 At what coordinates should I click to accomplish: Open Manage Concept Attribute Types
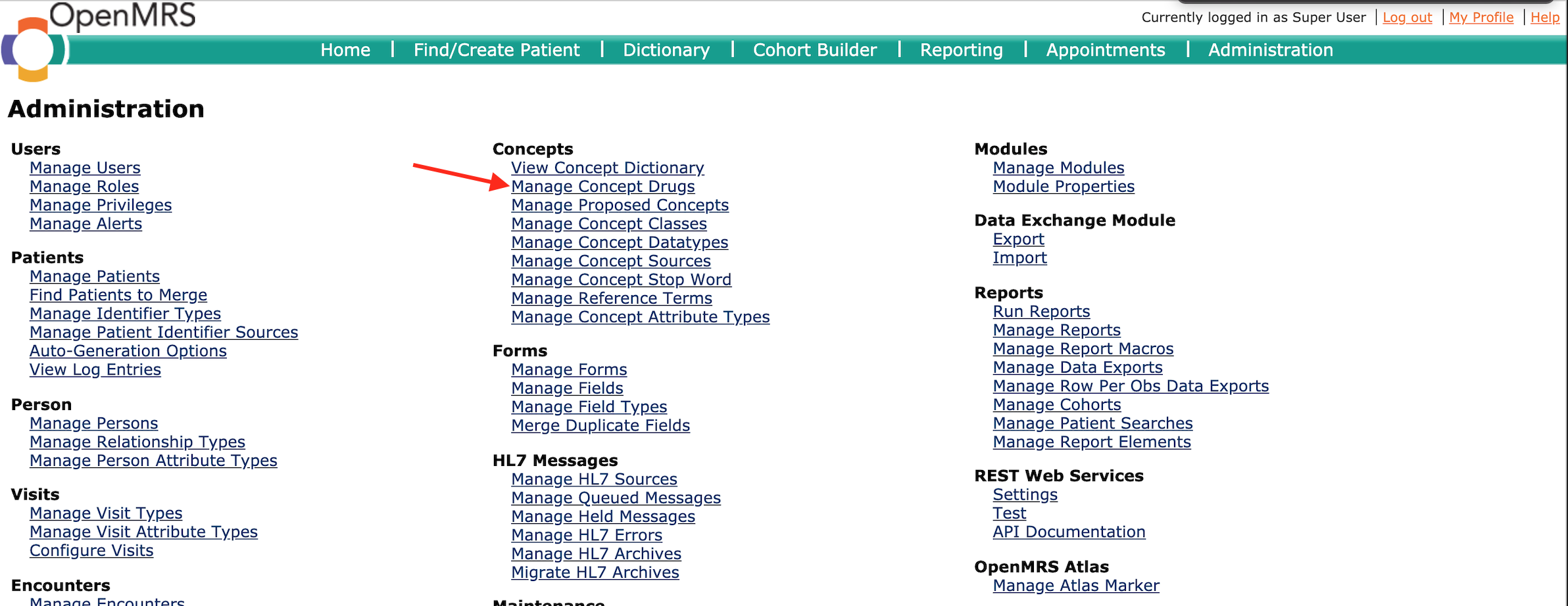point(641,317)
